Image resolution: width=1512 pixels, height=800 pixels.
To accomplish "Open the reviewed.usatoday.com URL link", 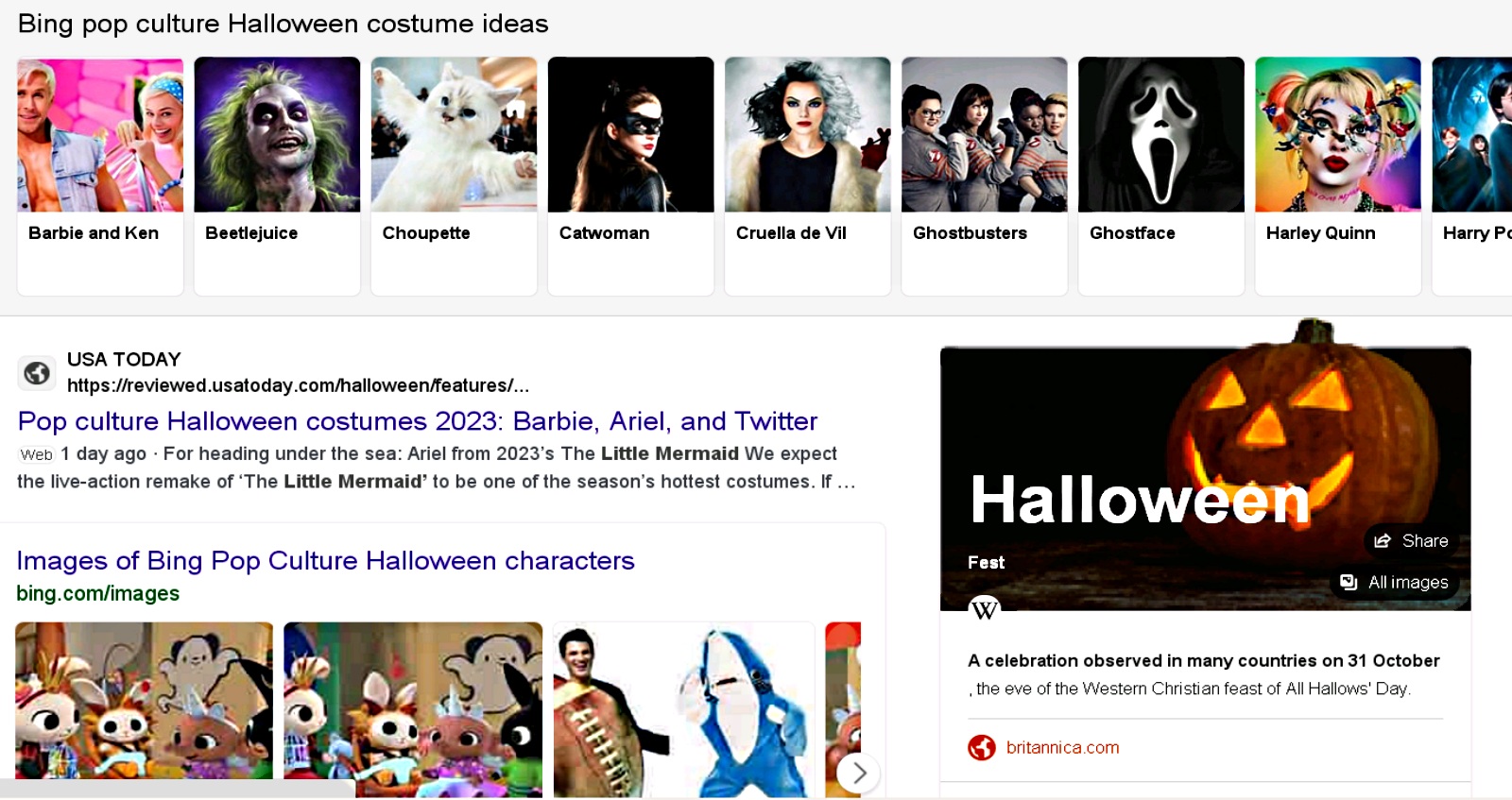I will click(298, 385).
